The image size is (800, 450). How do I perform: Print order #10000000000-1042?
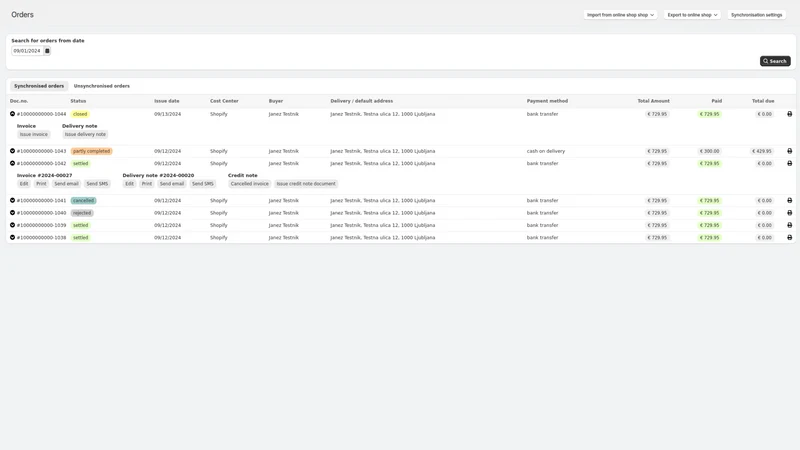pyautogui.click(x=789, y=163)
